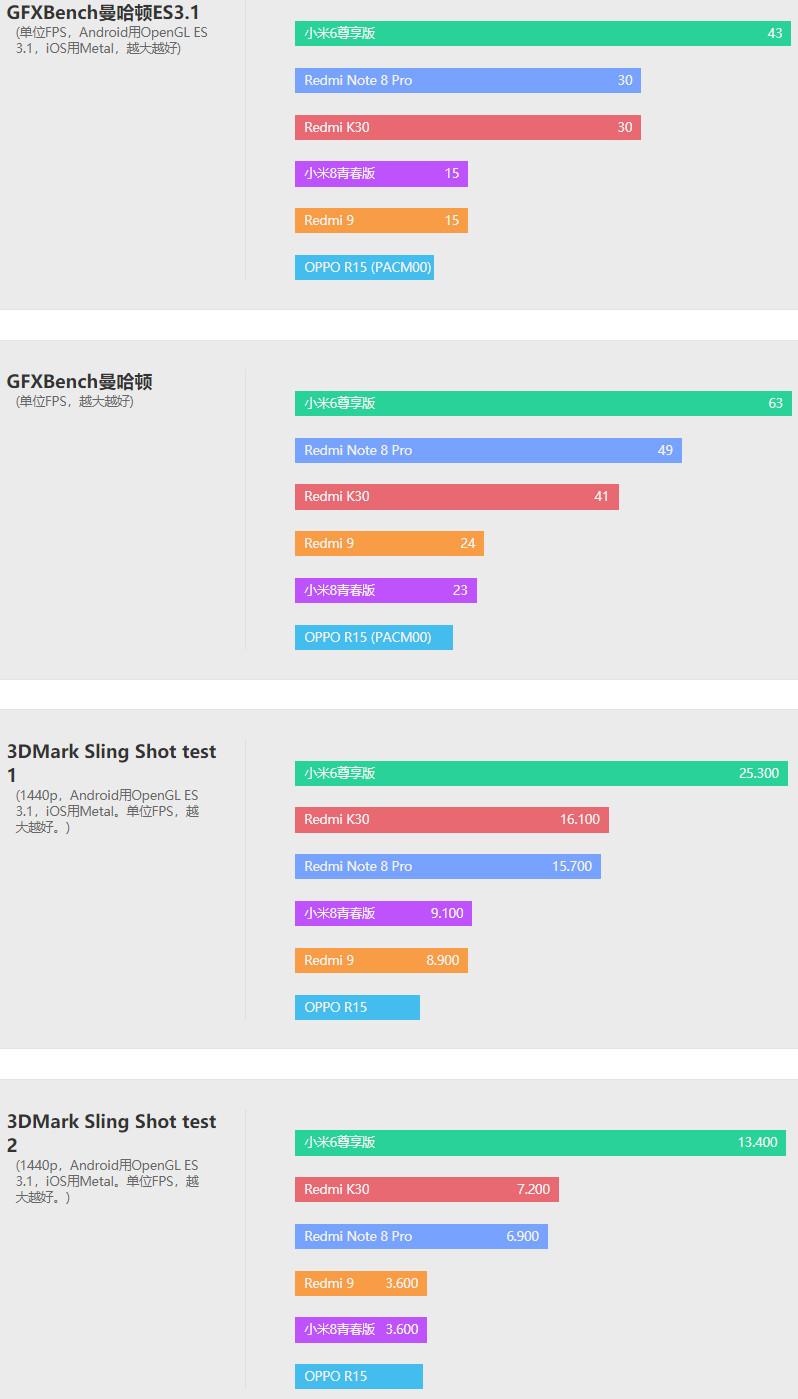Click the 小米6尊享版 bar in GFXBench曼哈顿ES3.1
798x1399 pixels.
(543, 33)
